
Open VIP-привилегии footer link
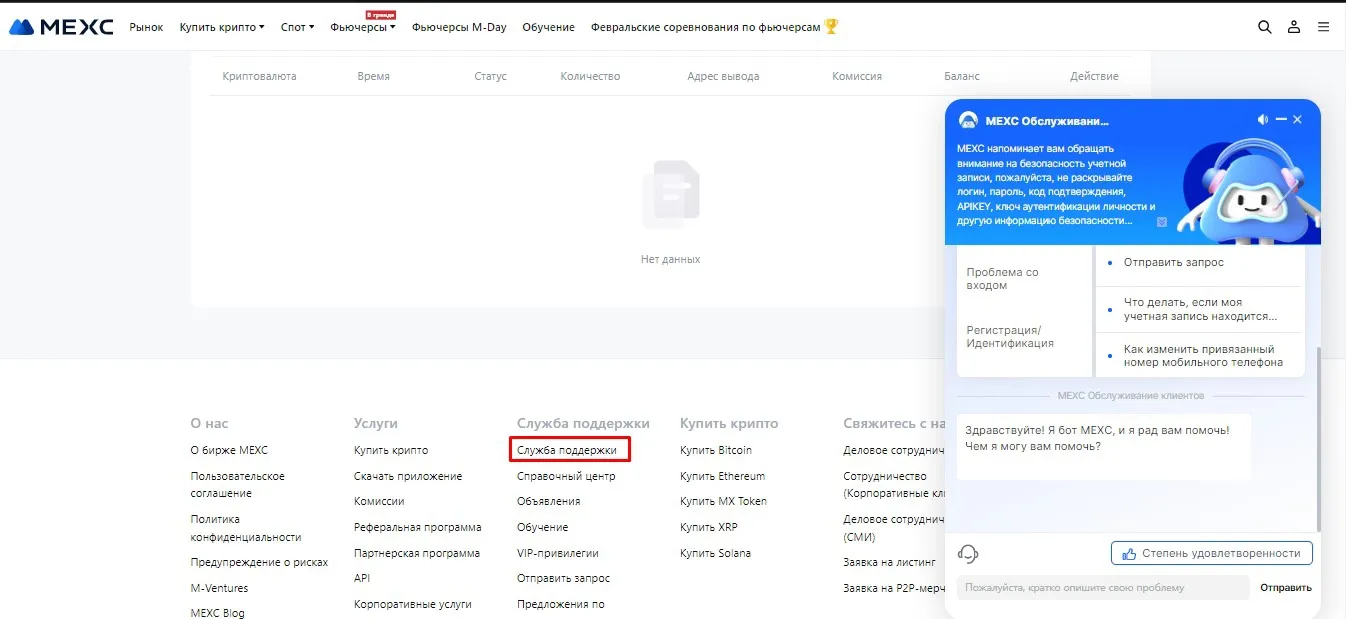tap(558, 553)
